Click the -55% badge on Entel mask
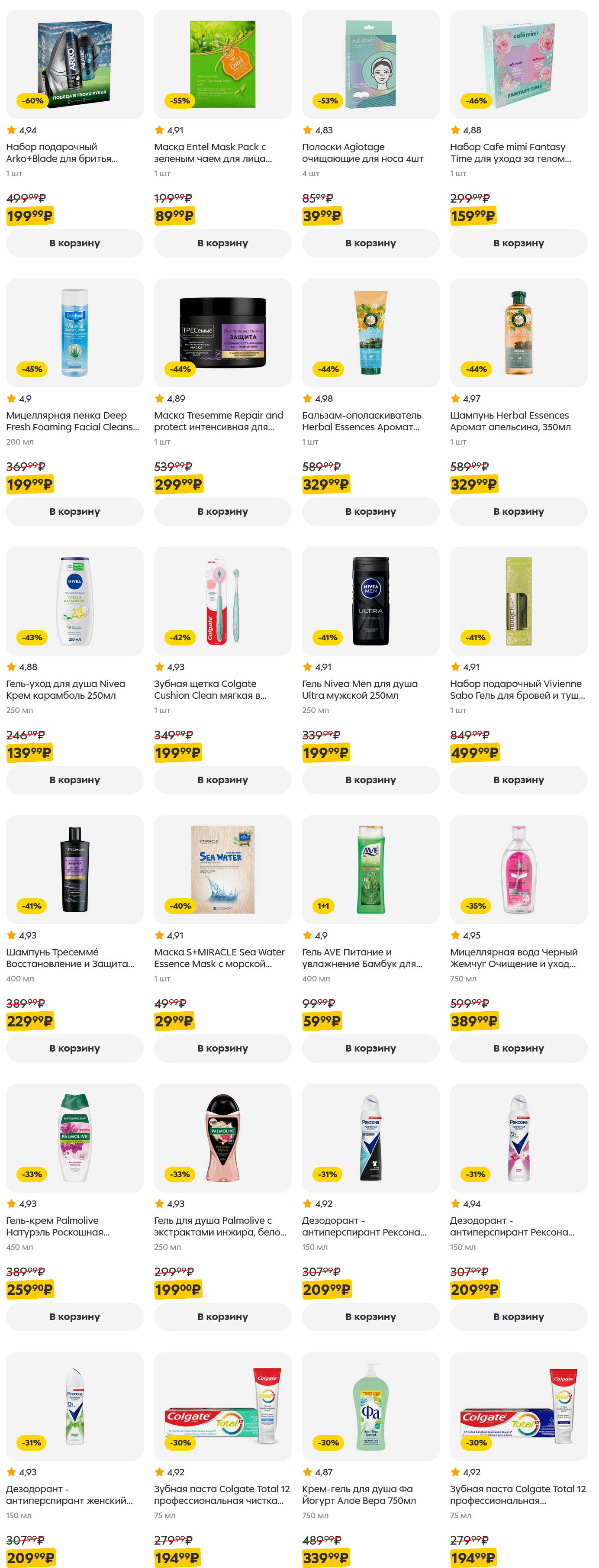599x1568 pixels. click(180, 100)
